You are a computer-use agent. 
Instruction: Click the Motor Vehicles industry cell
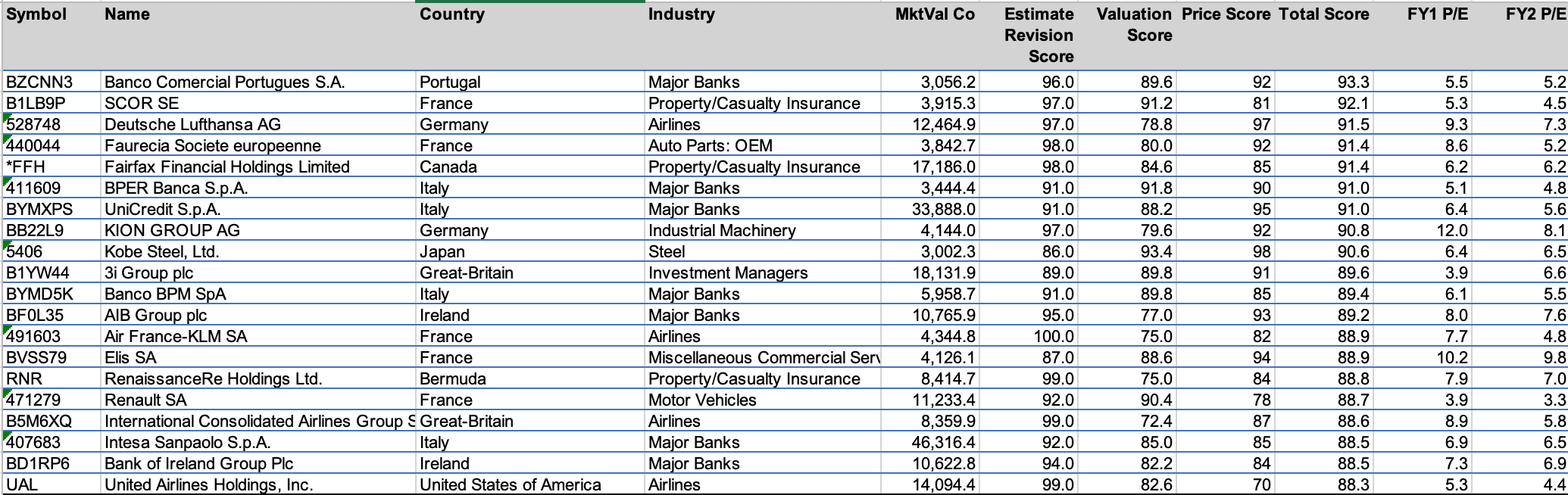(x=762, y=400)
